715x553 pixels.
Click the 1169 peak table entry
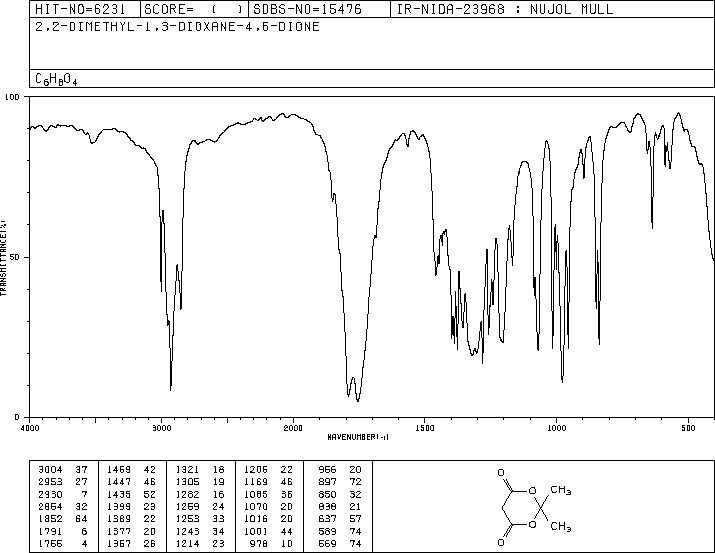268,481
